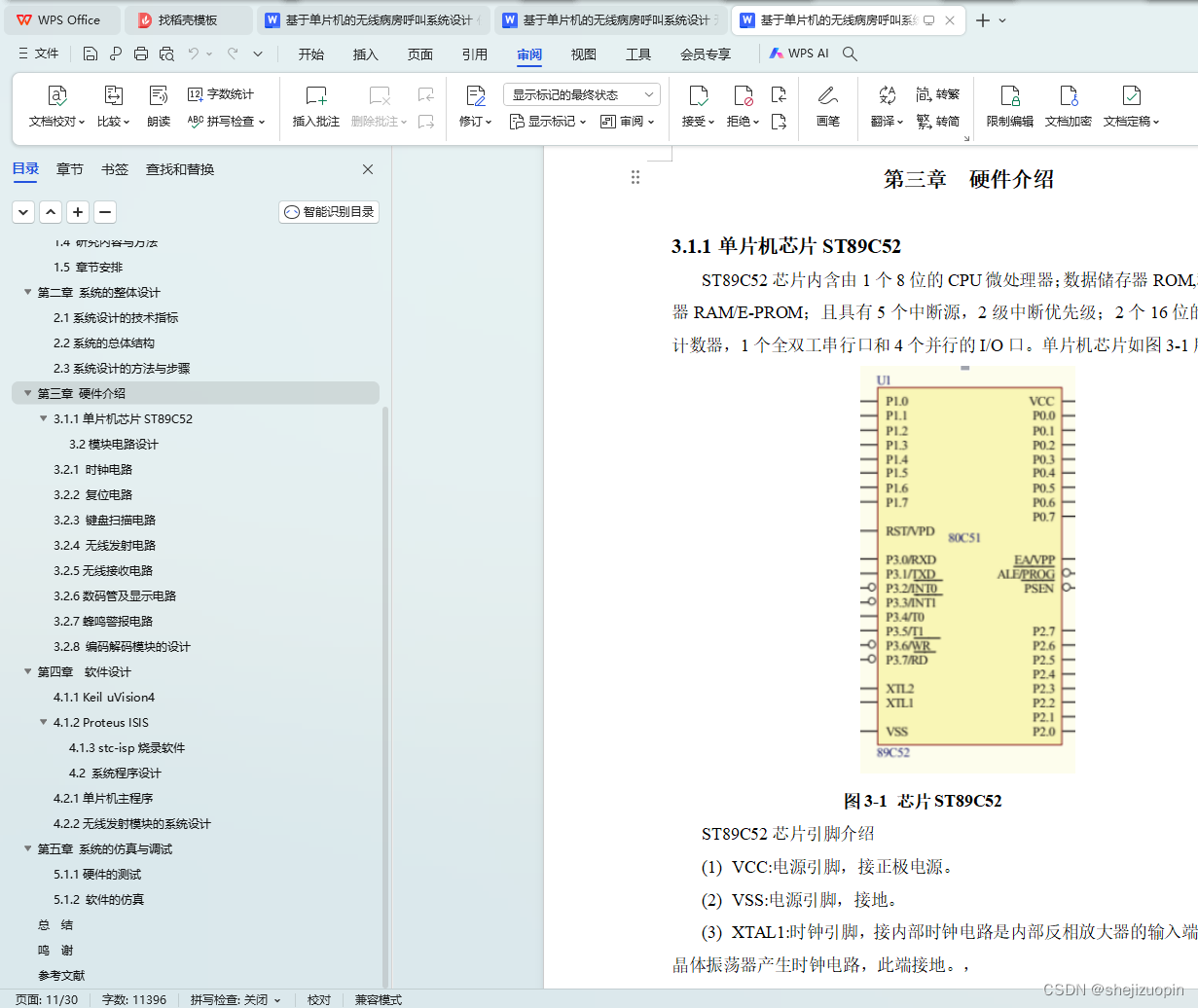Click the save document icon
The height and width of the screenshot is (1008, 1198).
(x=91, y=54)
